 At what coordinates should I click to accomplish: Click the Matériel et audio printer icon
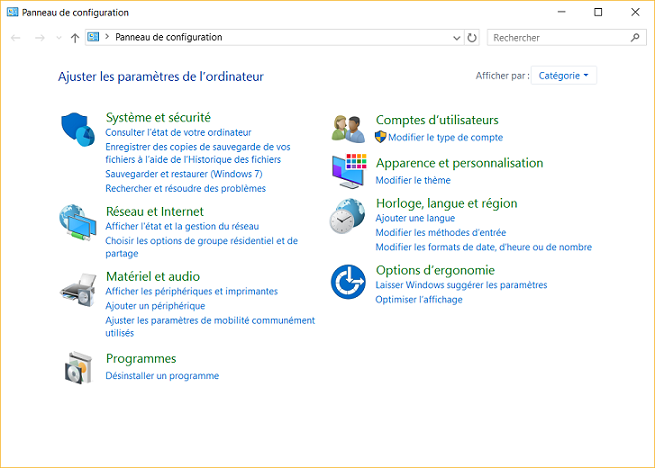(78, 291)
